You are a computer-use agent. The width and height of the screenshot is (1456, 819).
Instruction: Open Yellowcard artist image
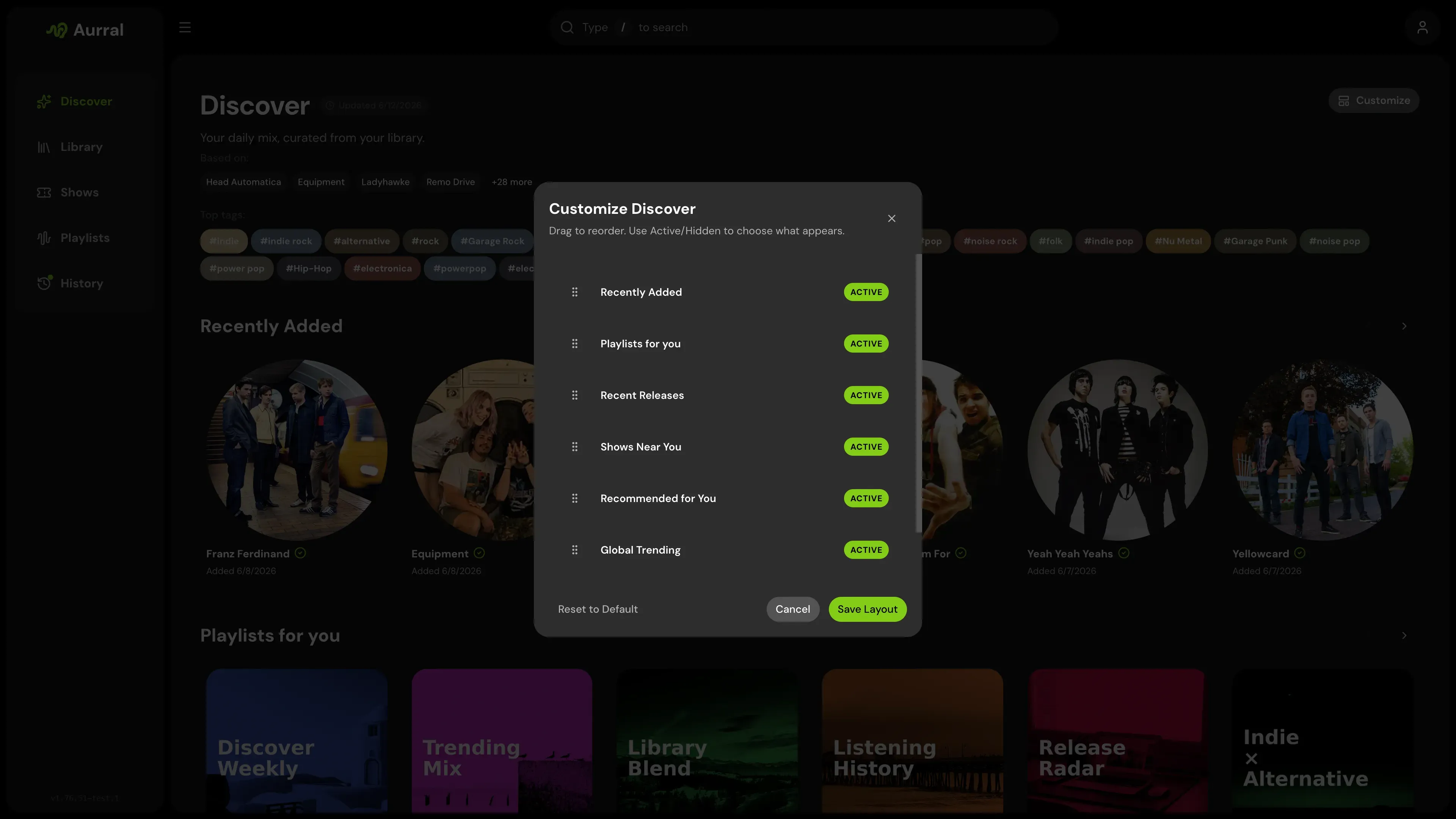coord(1323,450)
